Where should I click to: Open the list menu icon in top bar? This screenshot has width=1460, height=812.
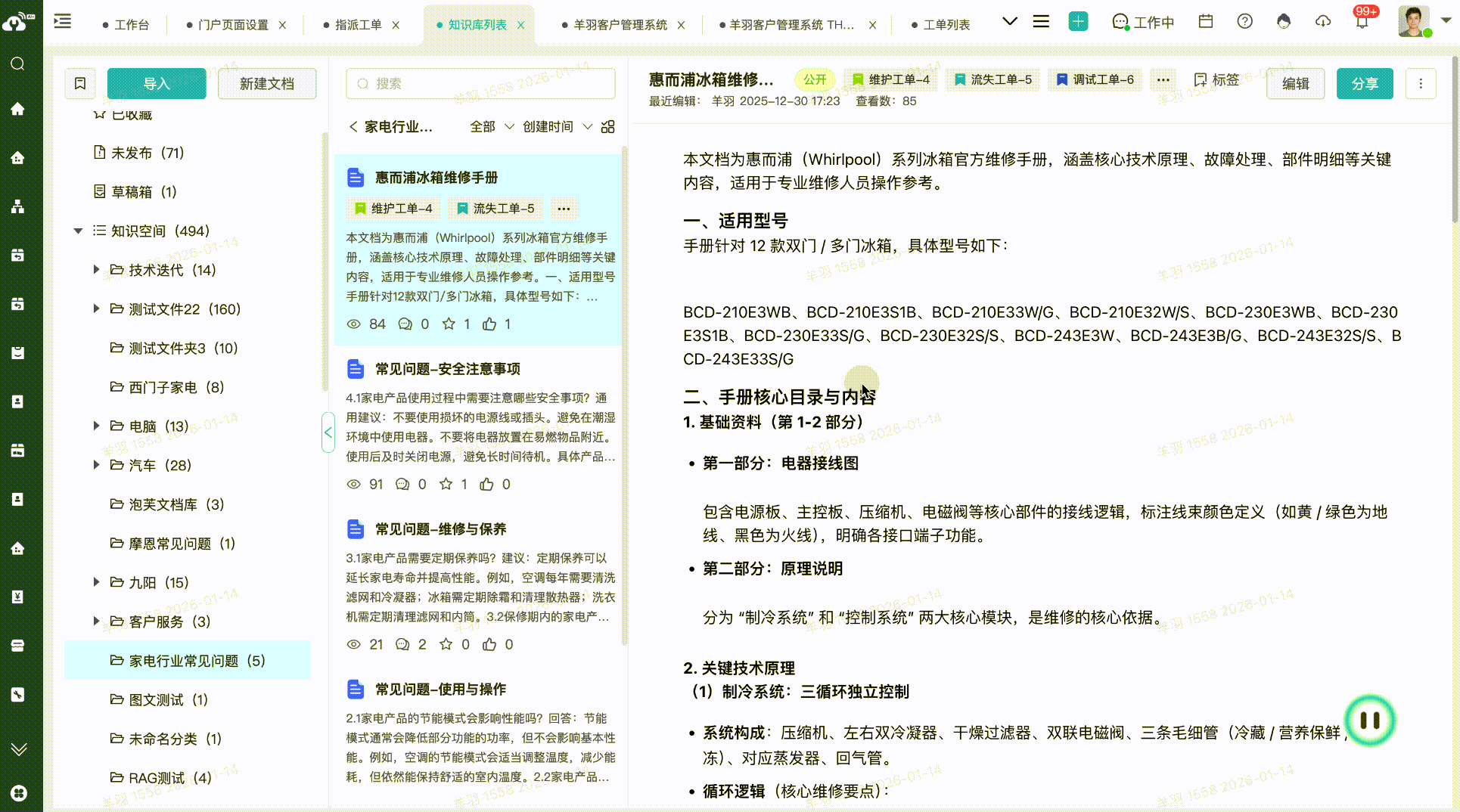click(1041, 22)
